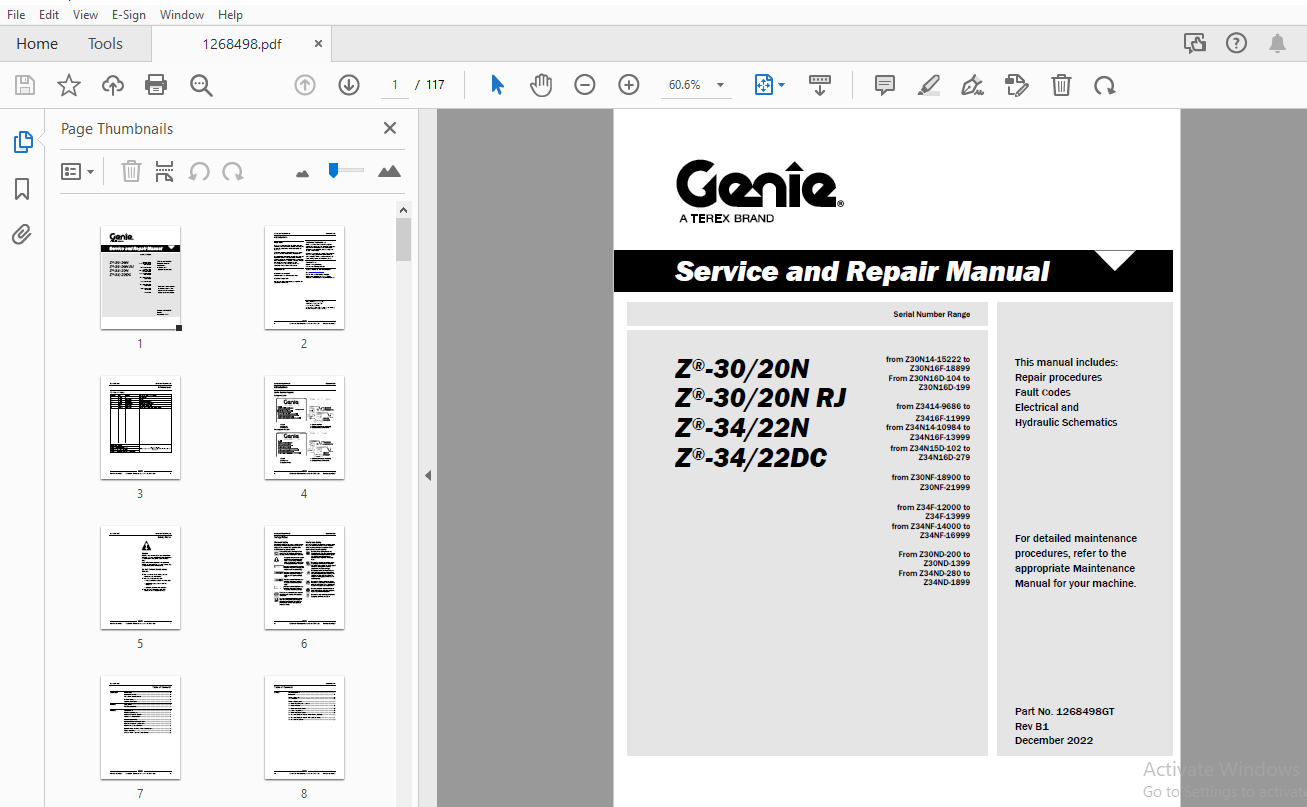
Task: Switch to the Tools tab
Action: click(x=105, y=44)
